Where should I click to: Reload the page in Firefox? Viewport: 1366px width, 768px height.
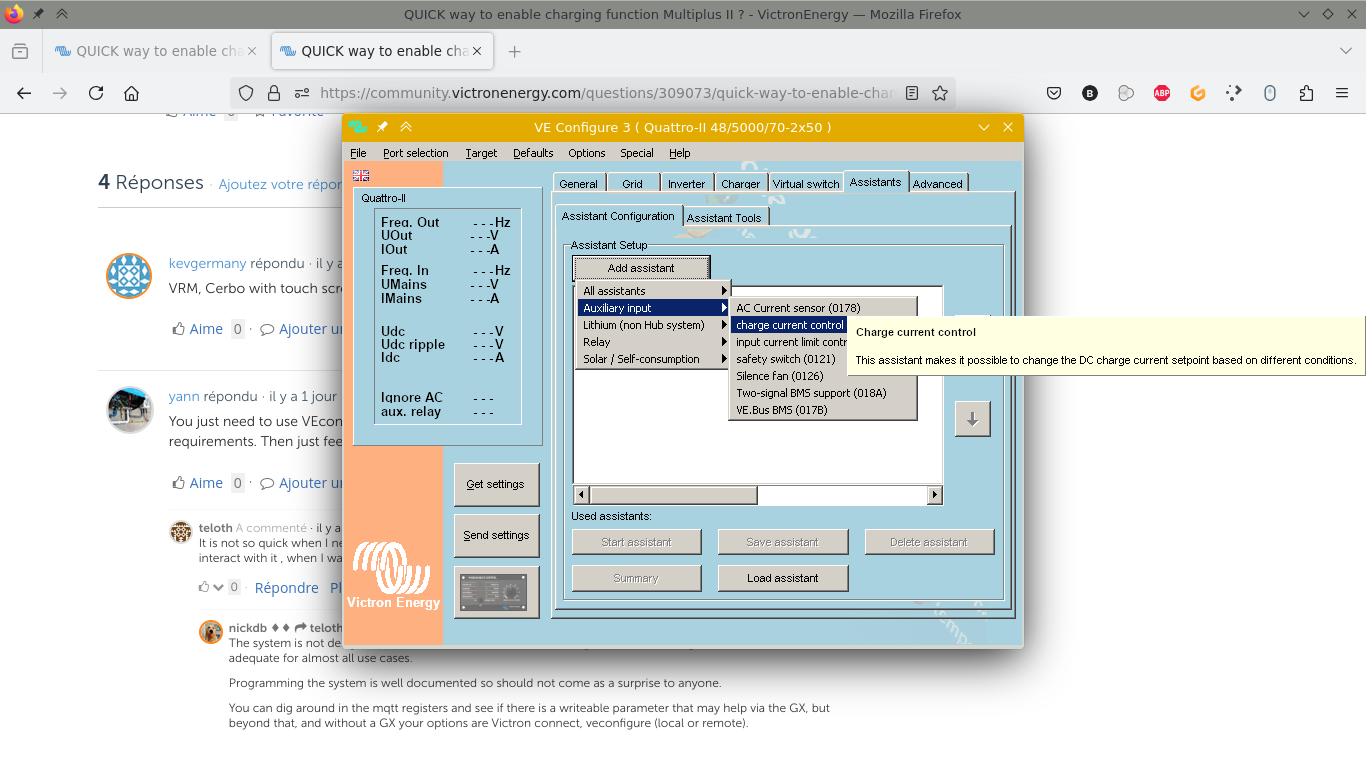tap(96, 93)
